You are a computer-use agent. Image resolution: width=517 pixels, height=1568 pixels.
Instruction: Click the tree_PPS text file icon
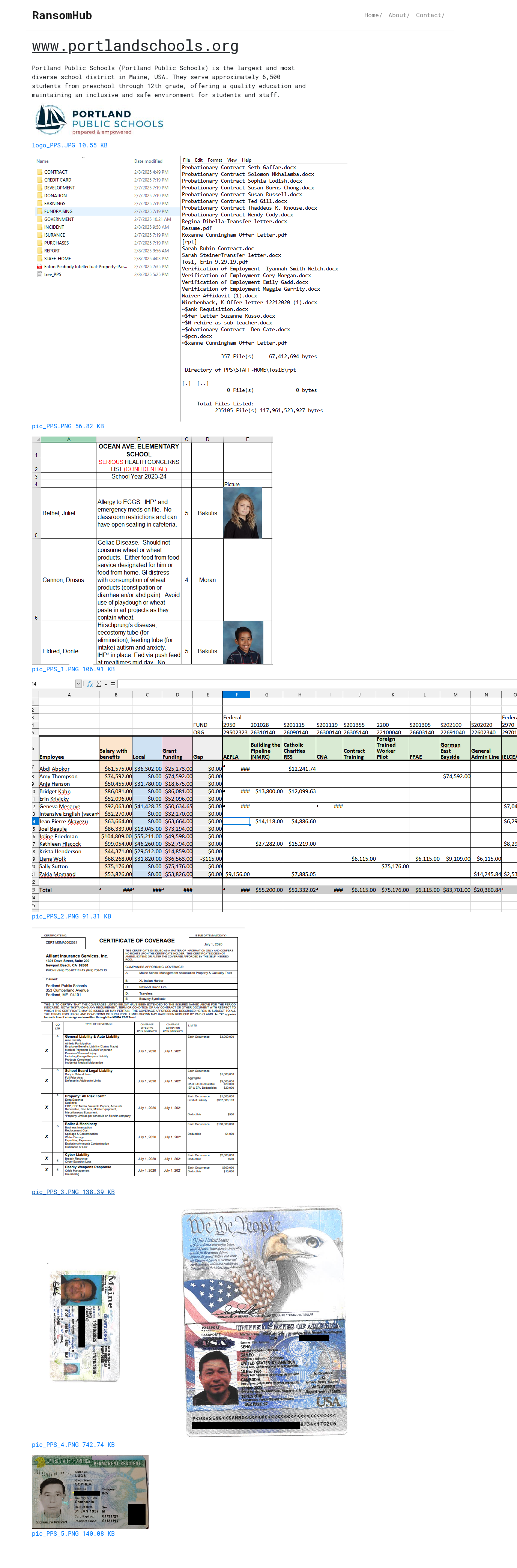point(40,275)
